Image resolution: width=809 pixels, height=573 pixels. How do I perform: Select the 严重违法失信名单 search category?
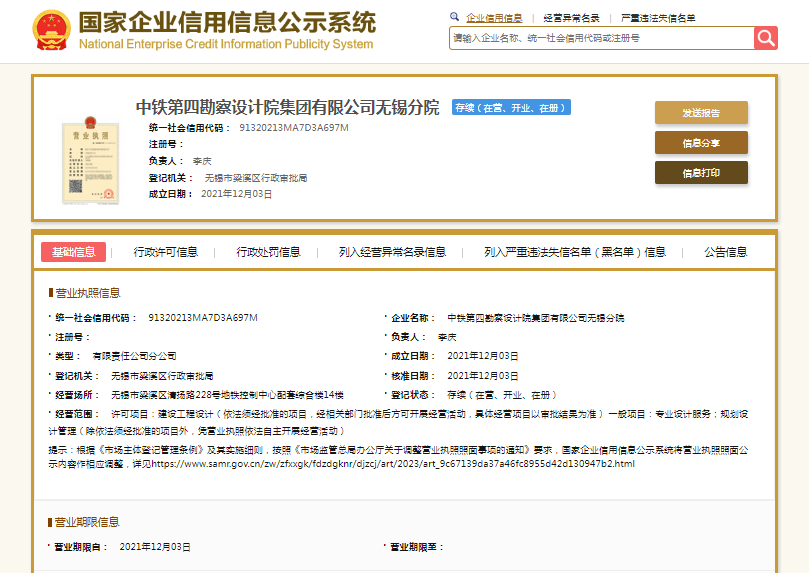(x=658, y=18)
